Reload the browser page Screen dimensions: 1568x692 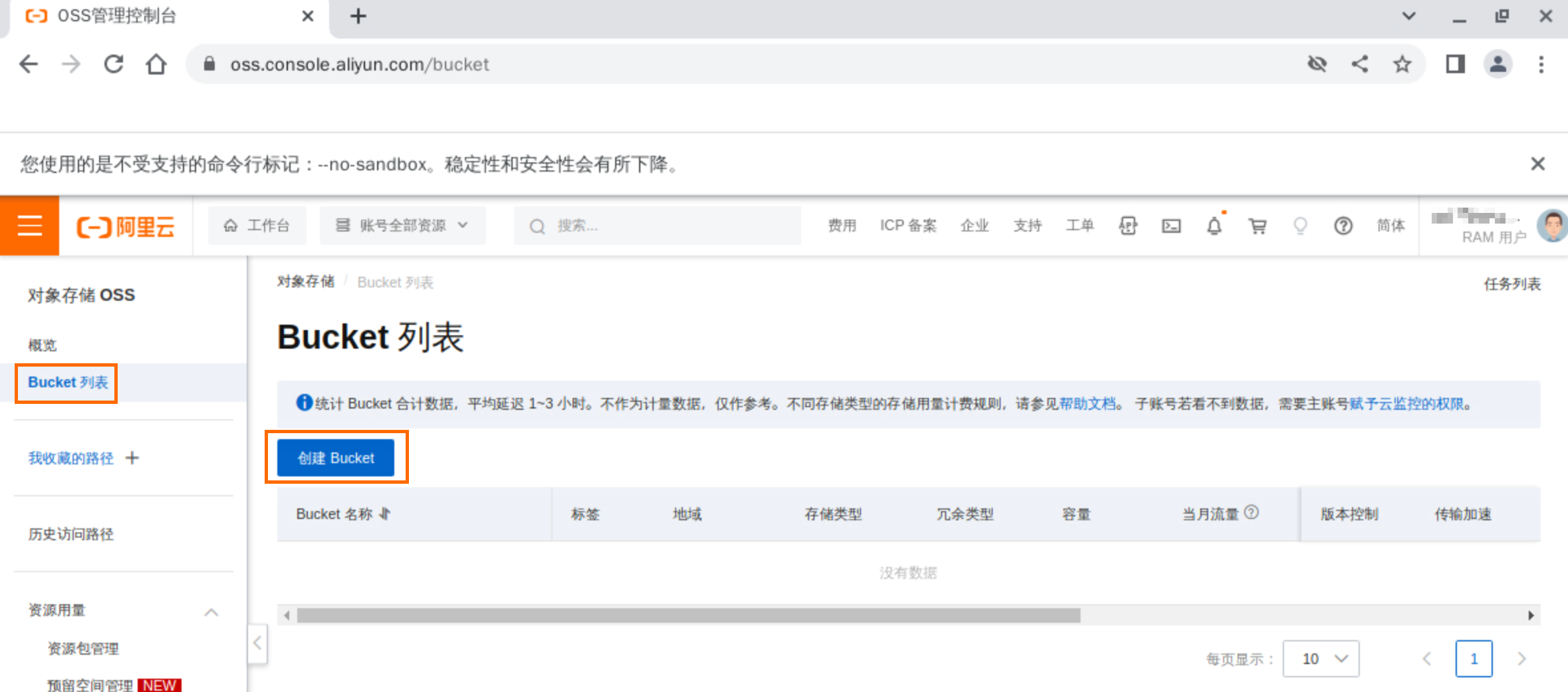point(114,64)
